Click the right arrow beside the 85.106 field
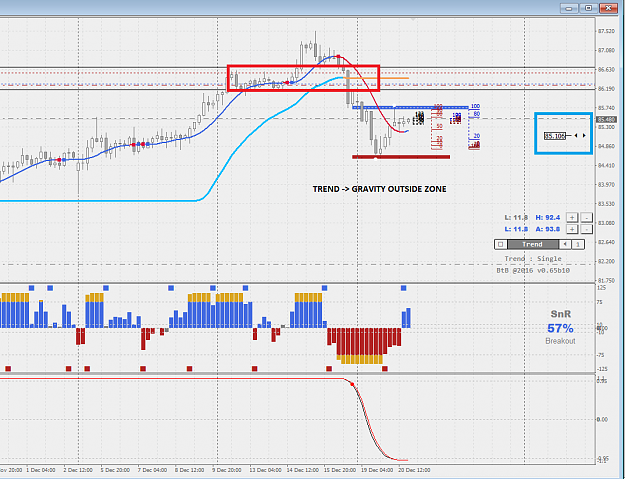The height and width of the screenshot is (479, 625). coord(584,136)
